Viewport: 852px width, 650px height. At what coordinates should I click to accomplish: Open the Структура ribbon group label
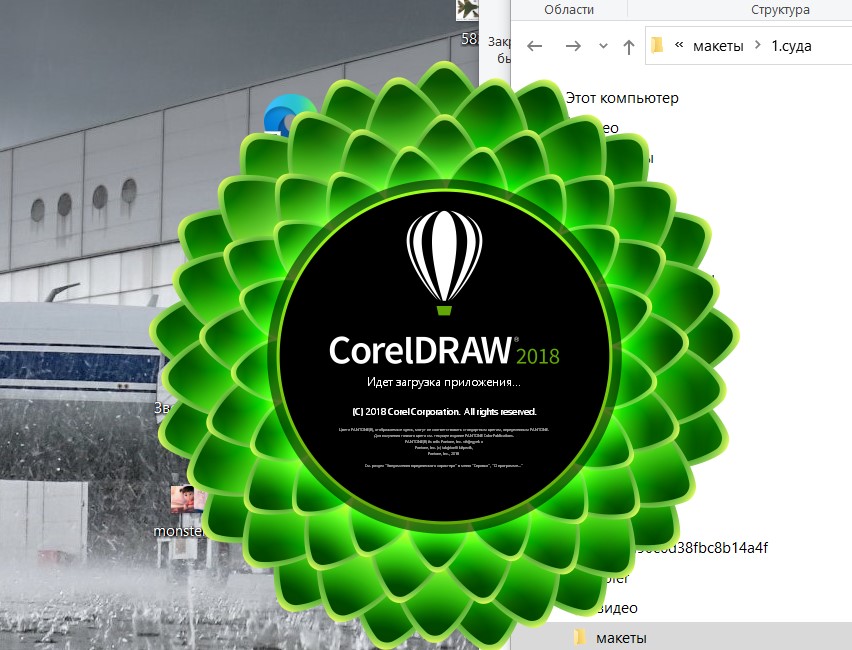pyautogui.click(x=780, y=10)
